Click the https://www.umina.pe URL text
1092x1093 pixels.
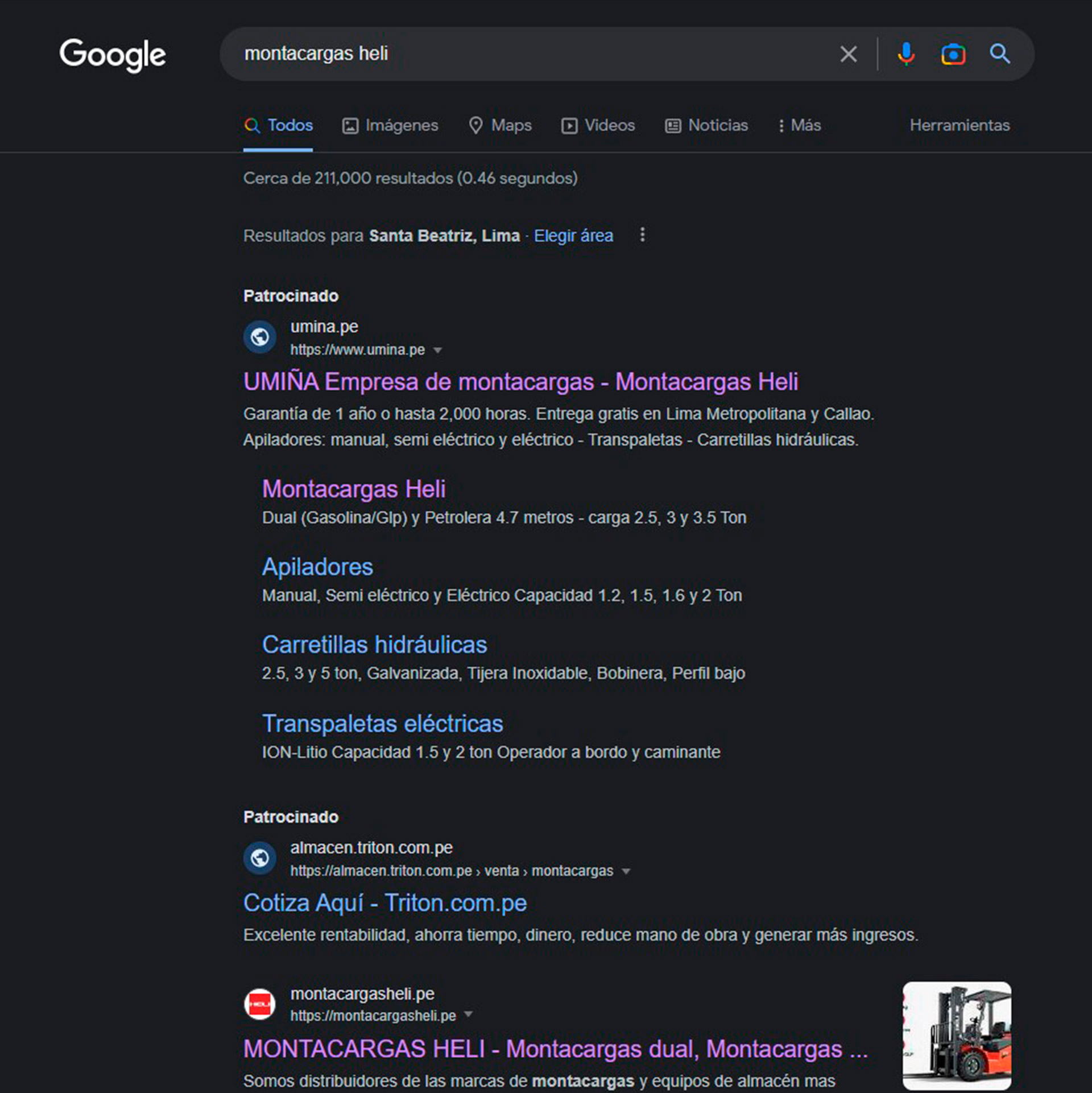coord(357,350)
